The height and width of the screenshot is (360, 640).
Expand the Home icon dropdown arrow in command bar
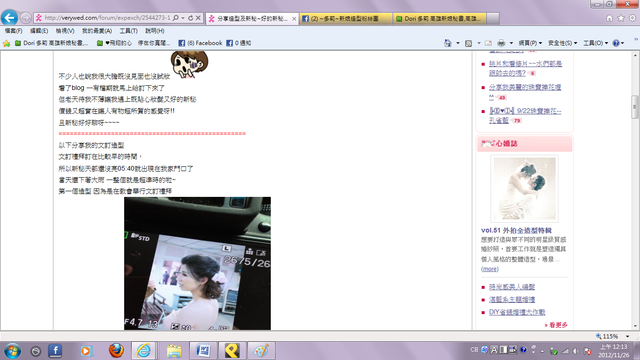(x=458, y=43)
